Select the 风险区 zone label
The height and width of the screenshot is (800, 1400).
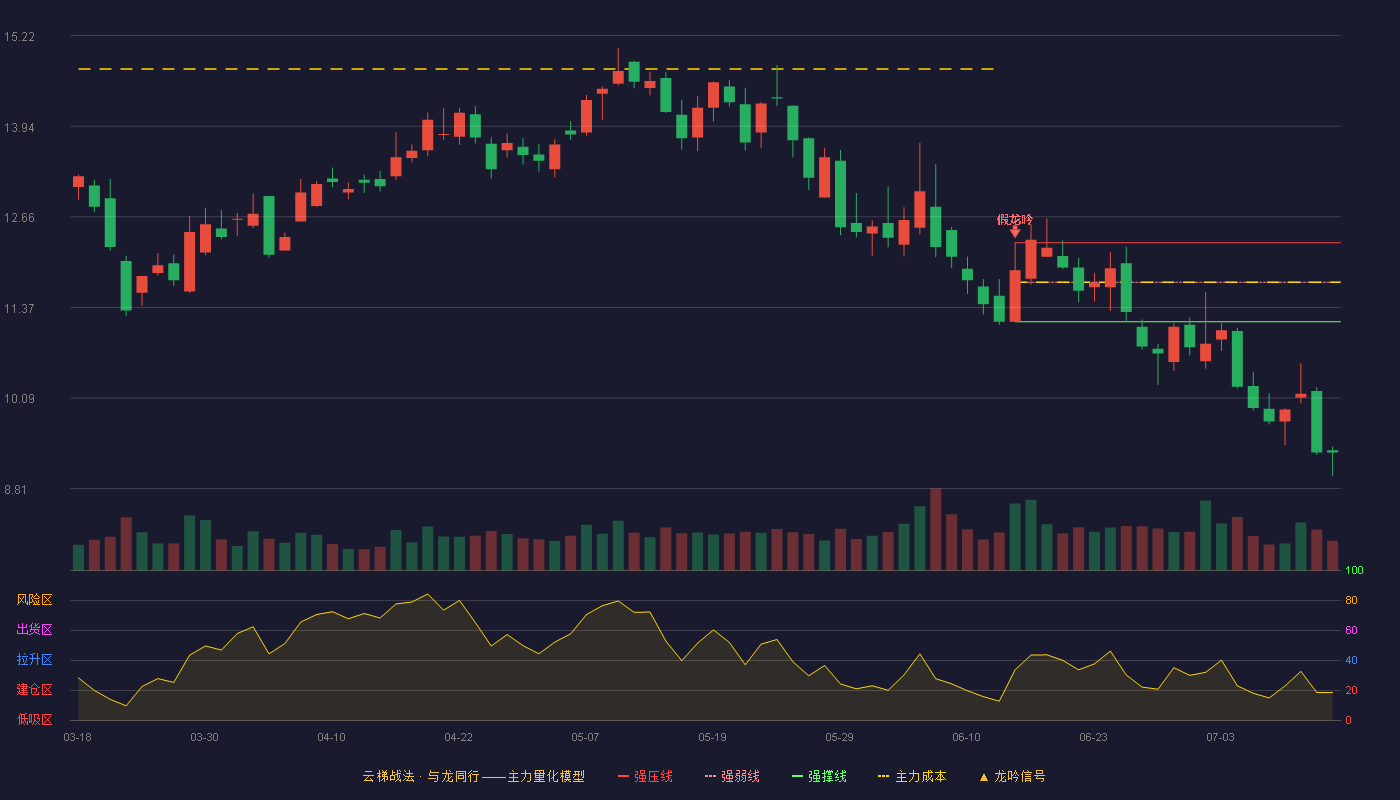[x=34, y=600]
